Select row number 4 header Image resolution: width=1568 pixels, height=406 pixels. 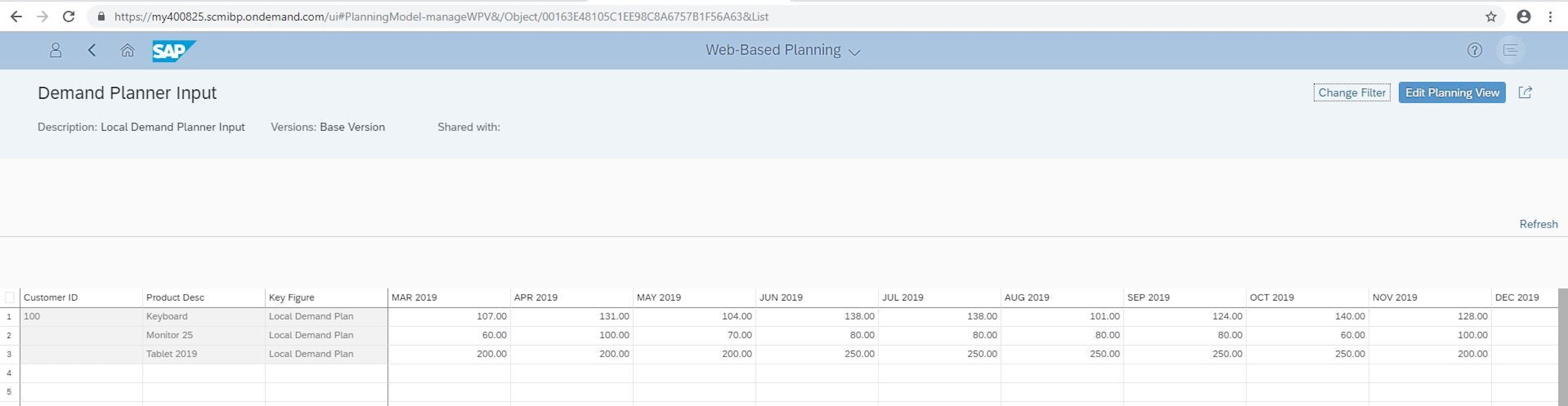pos(9,373)
